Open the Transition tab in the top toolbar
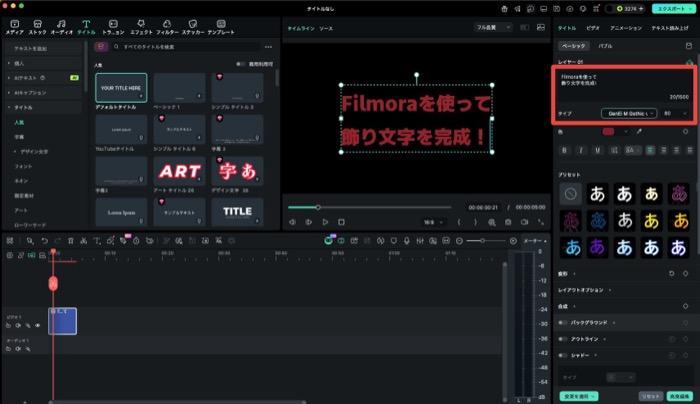 [x=113, y=27]
